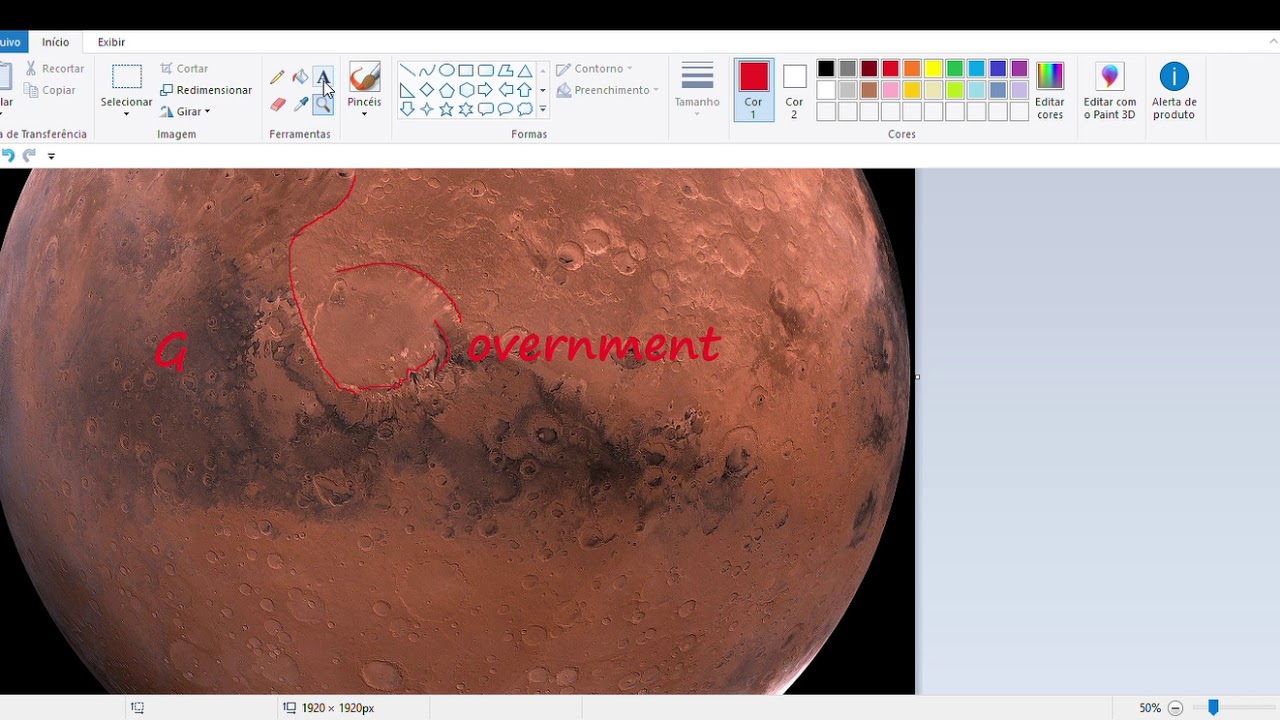Click the Pincéis brush icon
1280x720 pixels.
click(x=364, y=78)
